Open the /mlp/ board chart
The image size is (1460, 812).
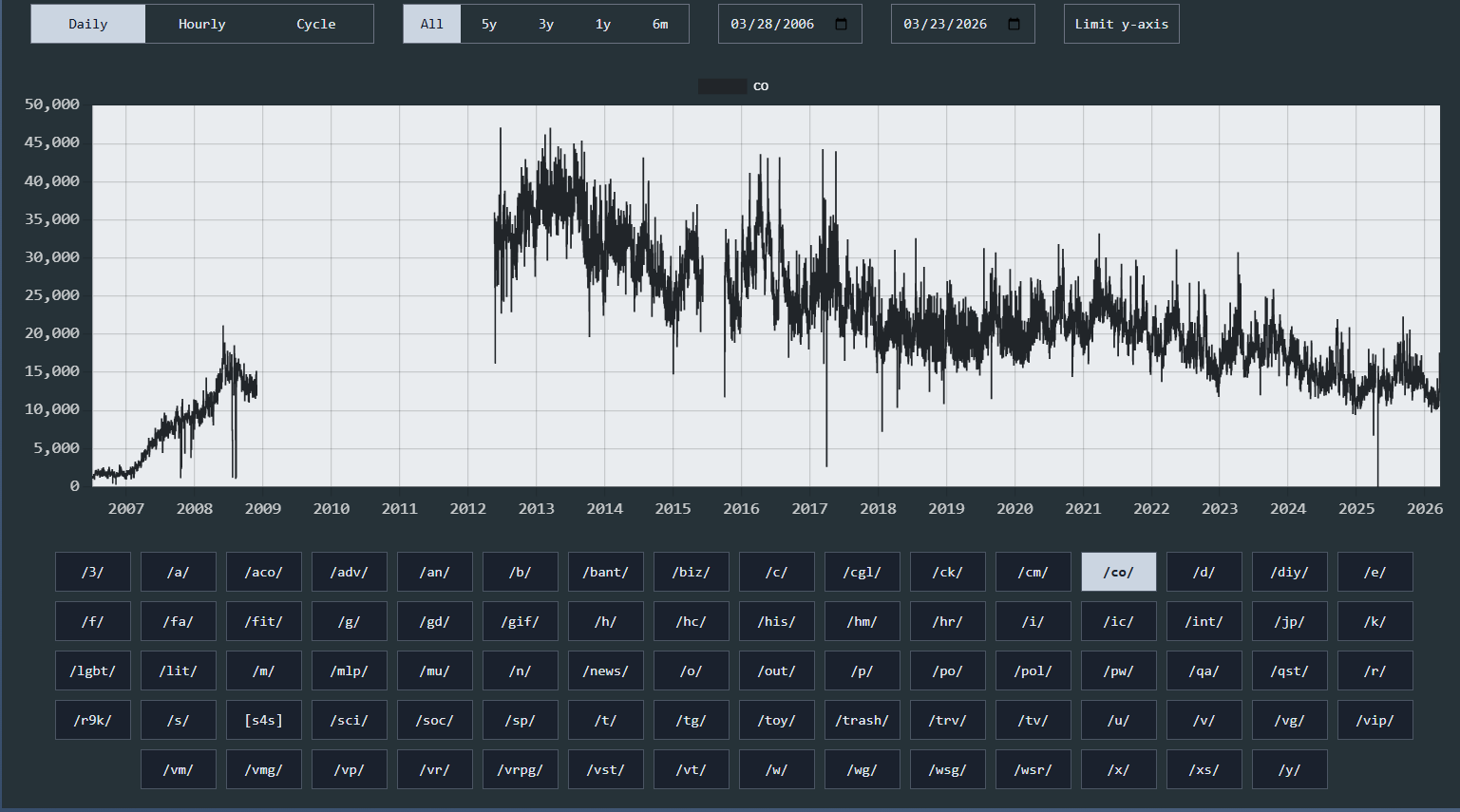350,670
